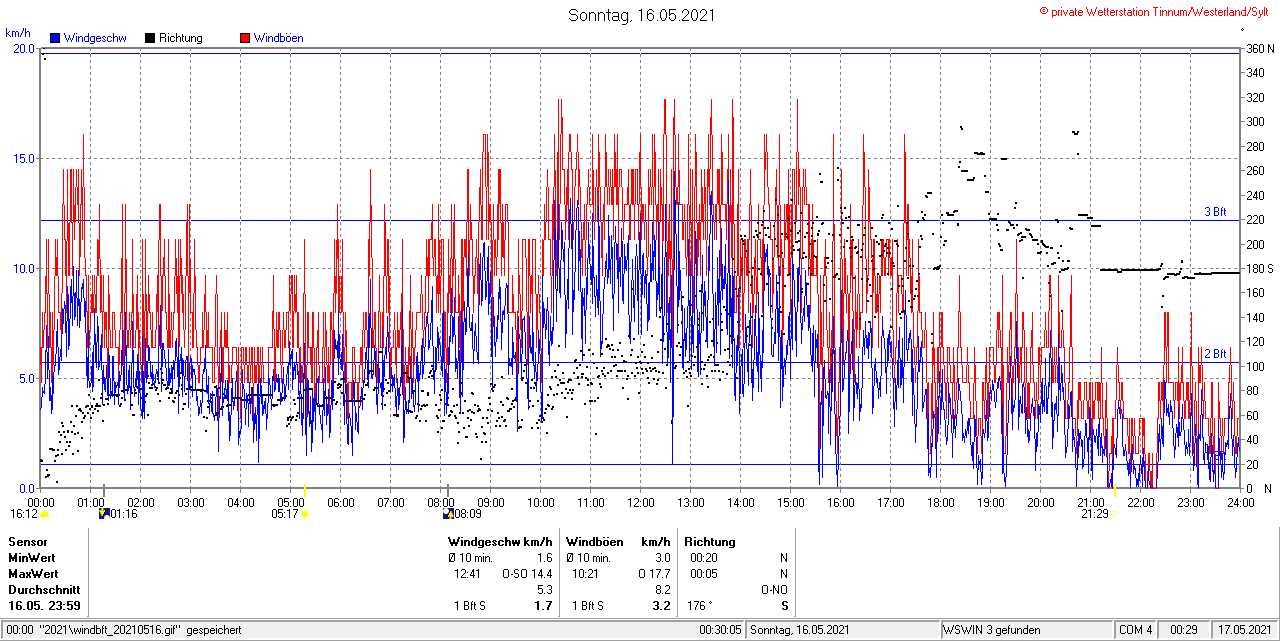Click the black Richtung legend swatch
Viewport: 1280px width, 641px height.
click(x=150, y=38)
